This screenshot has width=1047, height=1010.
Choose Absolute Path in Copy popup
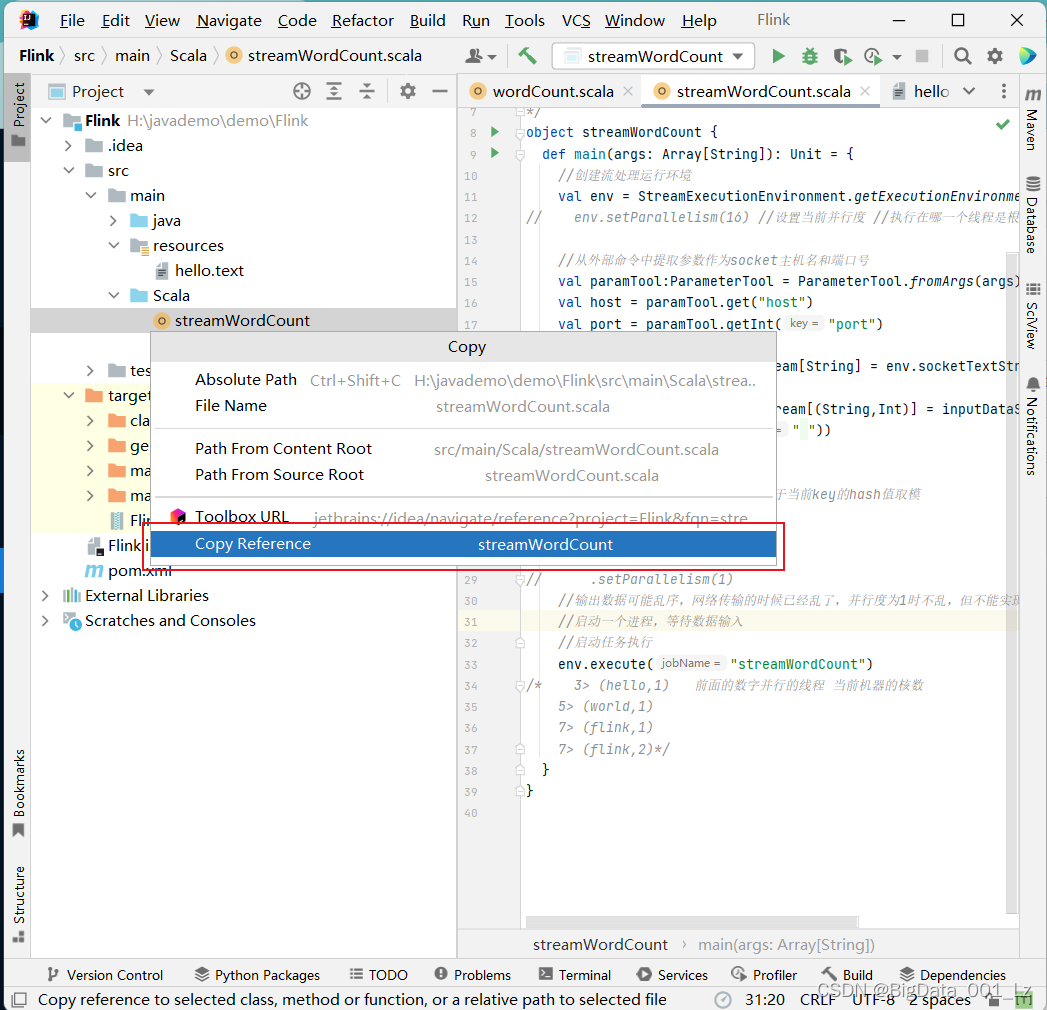tap(463, 380)
